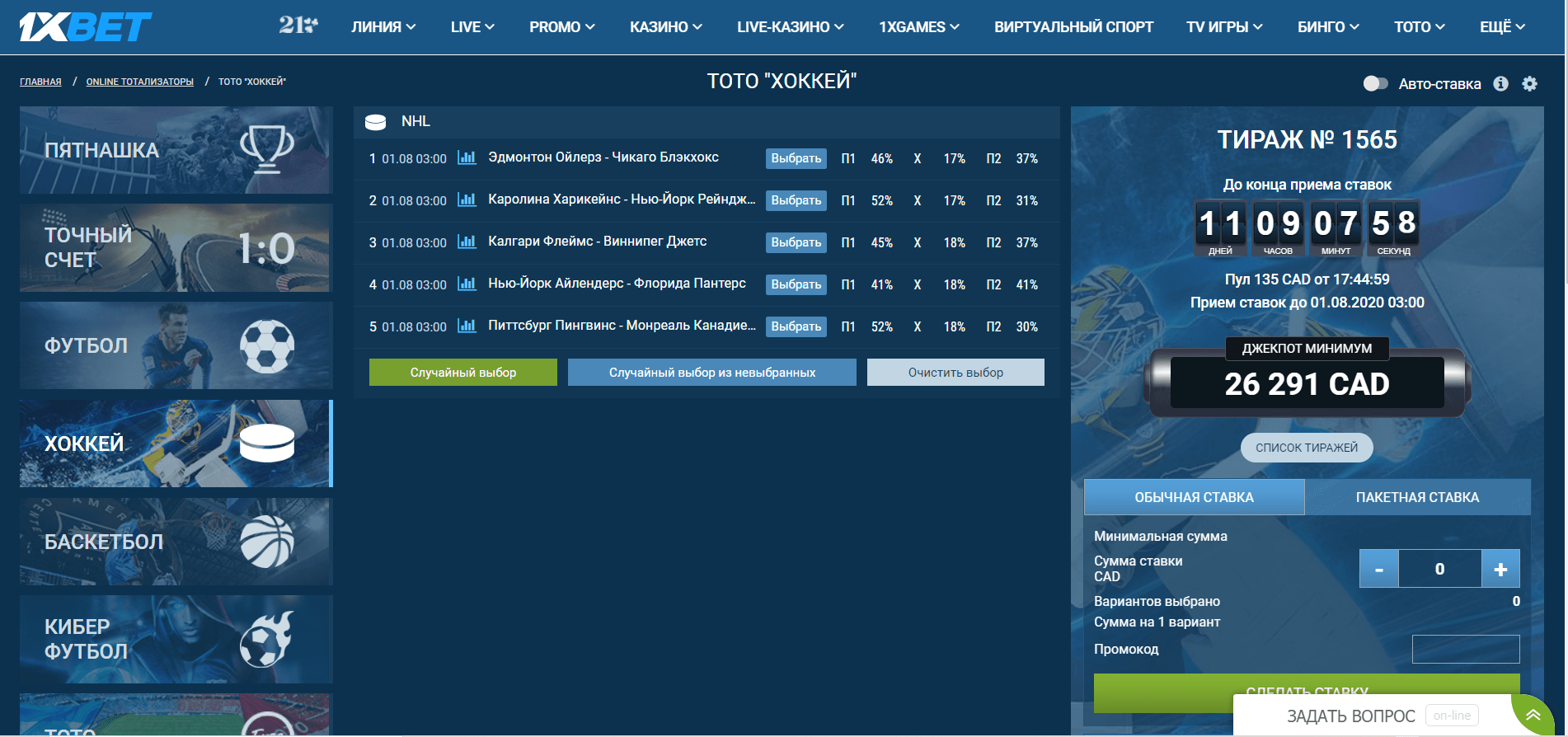Open the СПИСОК ТИРАЖЕЙ list
The width and height of the screenshot is (1568, 737).
pyautogui.click(x=1307, y=448)
